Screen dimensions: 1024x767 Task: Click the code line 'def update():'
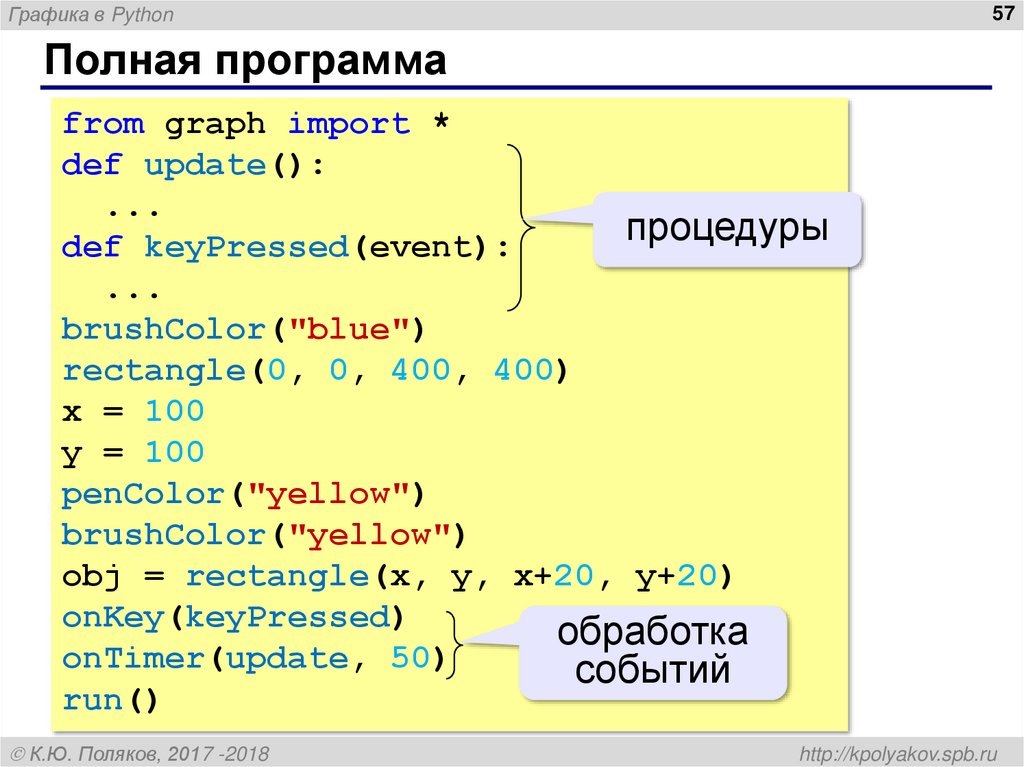coord(193,165)
